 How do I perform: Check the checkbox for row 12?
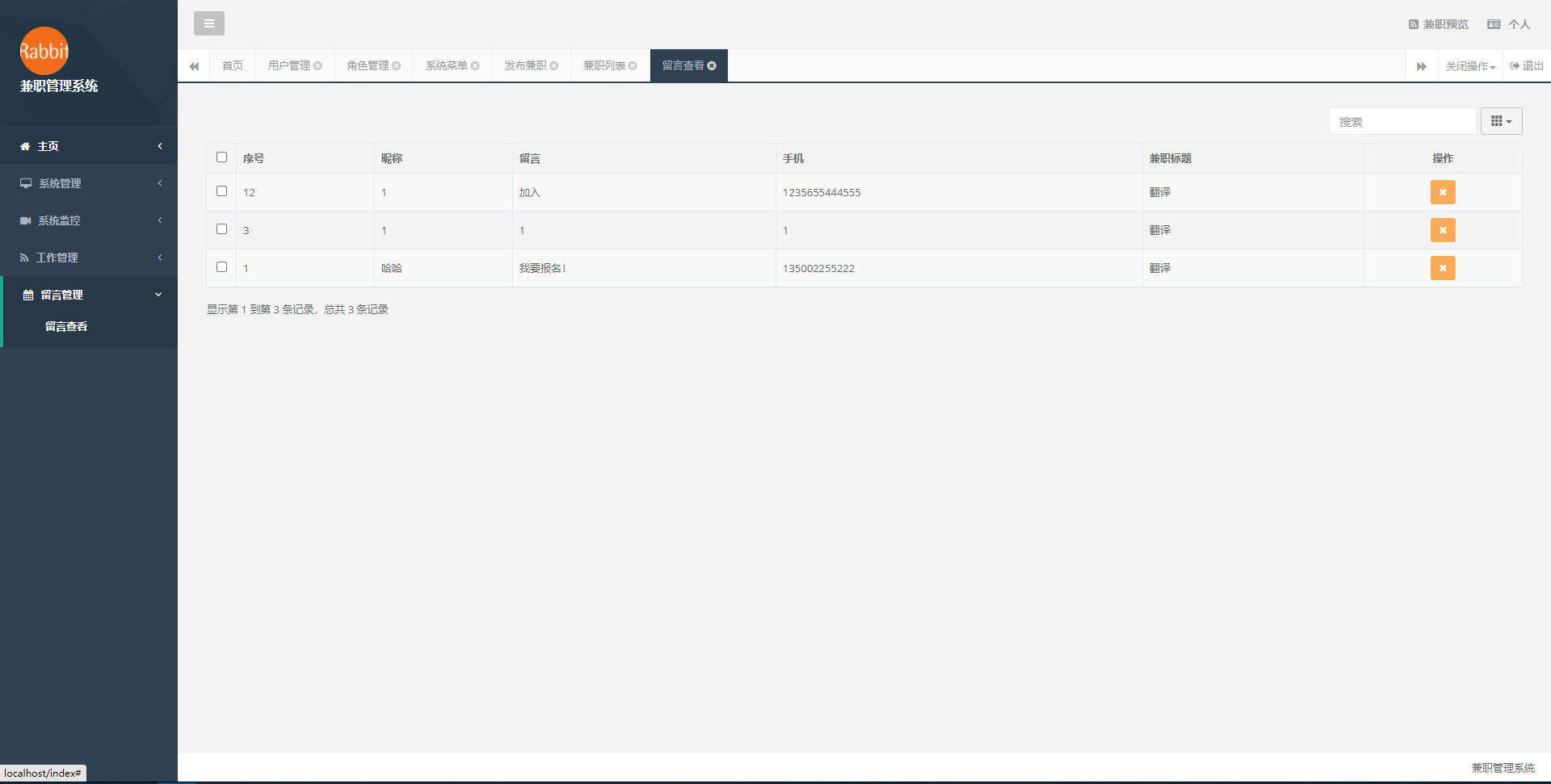222,191
